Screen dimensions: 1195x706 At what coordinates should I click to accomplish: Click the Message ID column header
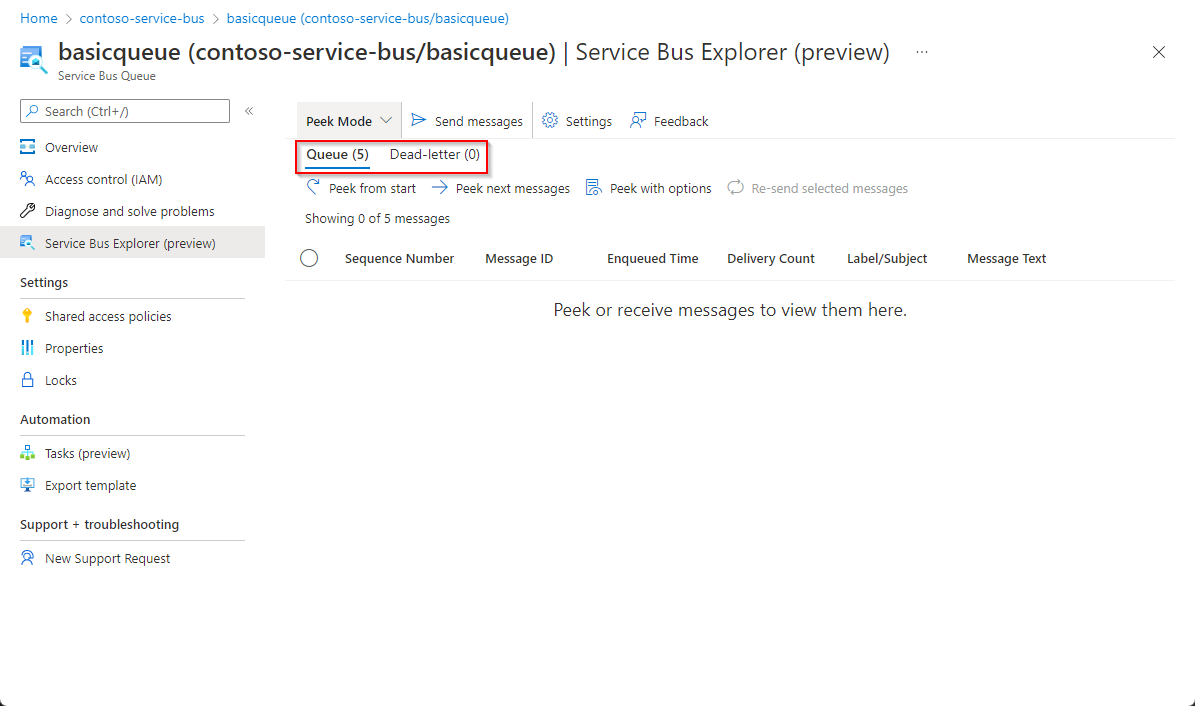pyautogui.click(x=519, y=258)
